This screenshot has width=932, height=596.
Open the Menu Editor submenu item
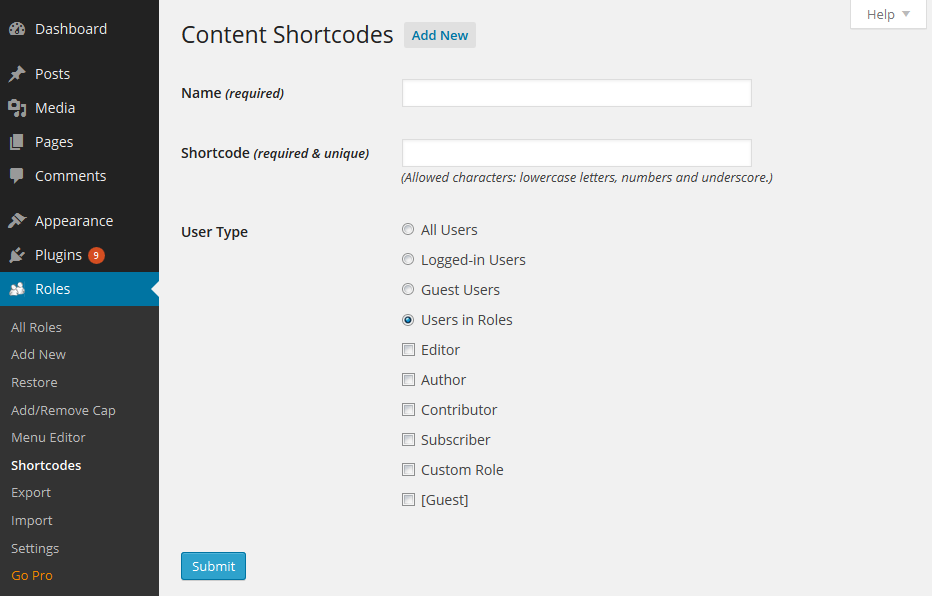(x=48, y=437)
